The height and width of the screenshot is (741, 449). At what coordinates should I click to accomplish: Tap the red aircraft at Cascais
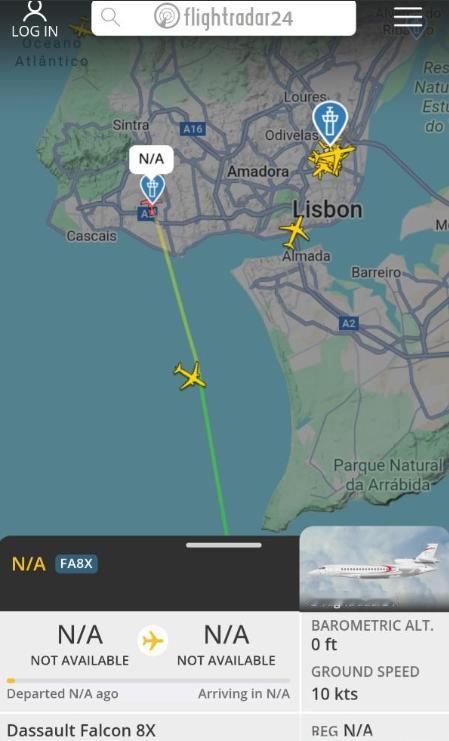[x=149, y=208]
